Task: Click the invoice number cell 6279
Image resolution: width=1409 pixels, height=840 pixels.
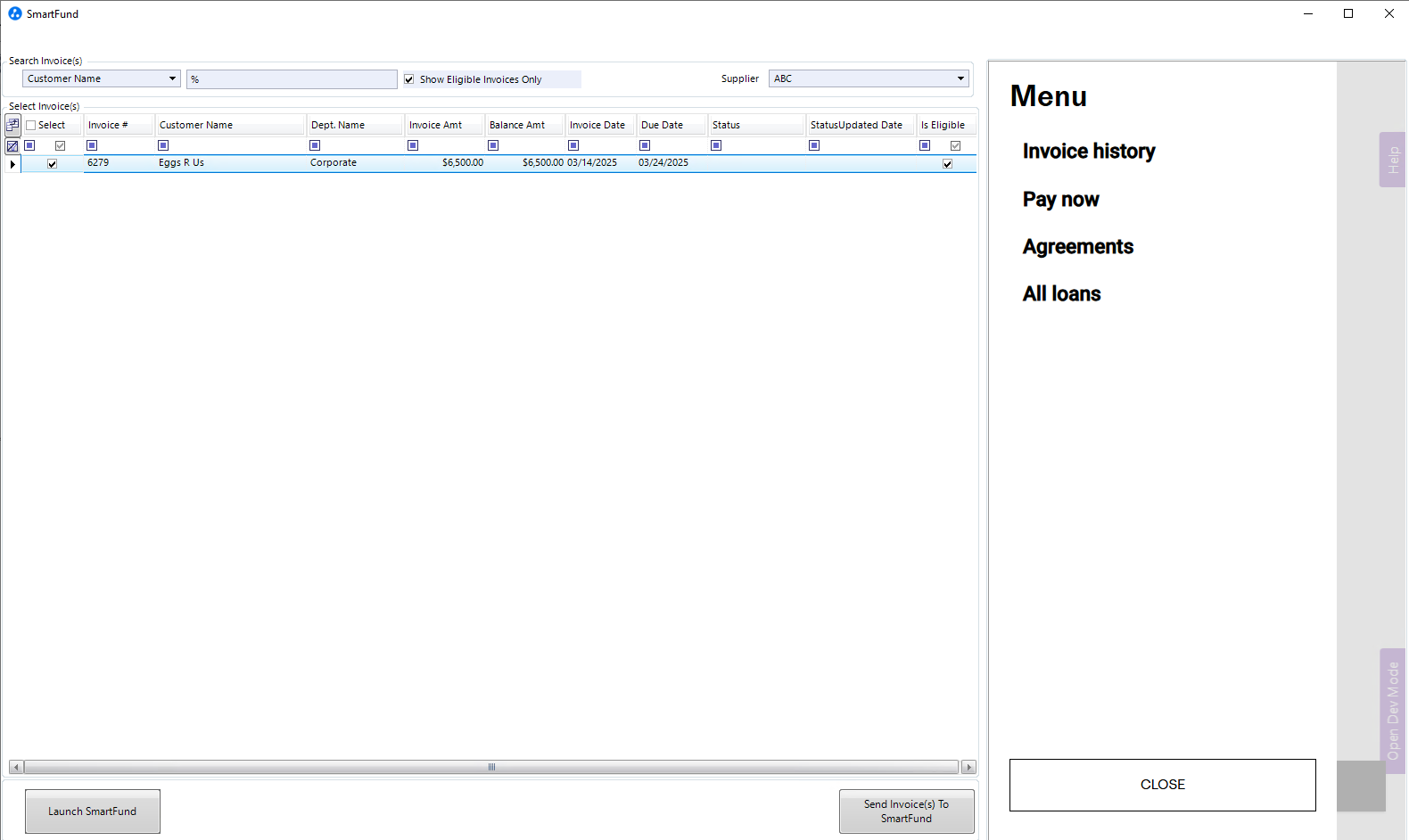Action: 119,163
